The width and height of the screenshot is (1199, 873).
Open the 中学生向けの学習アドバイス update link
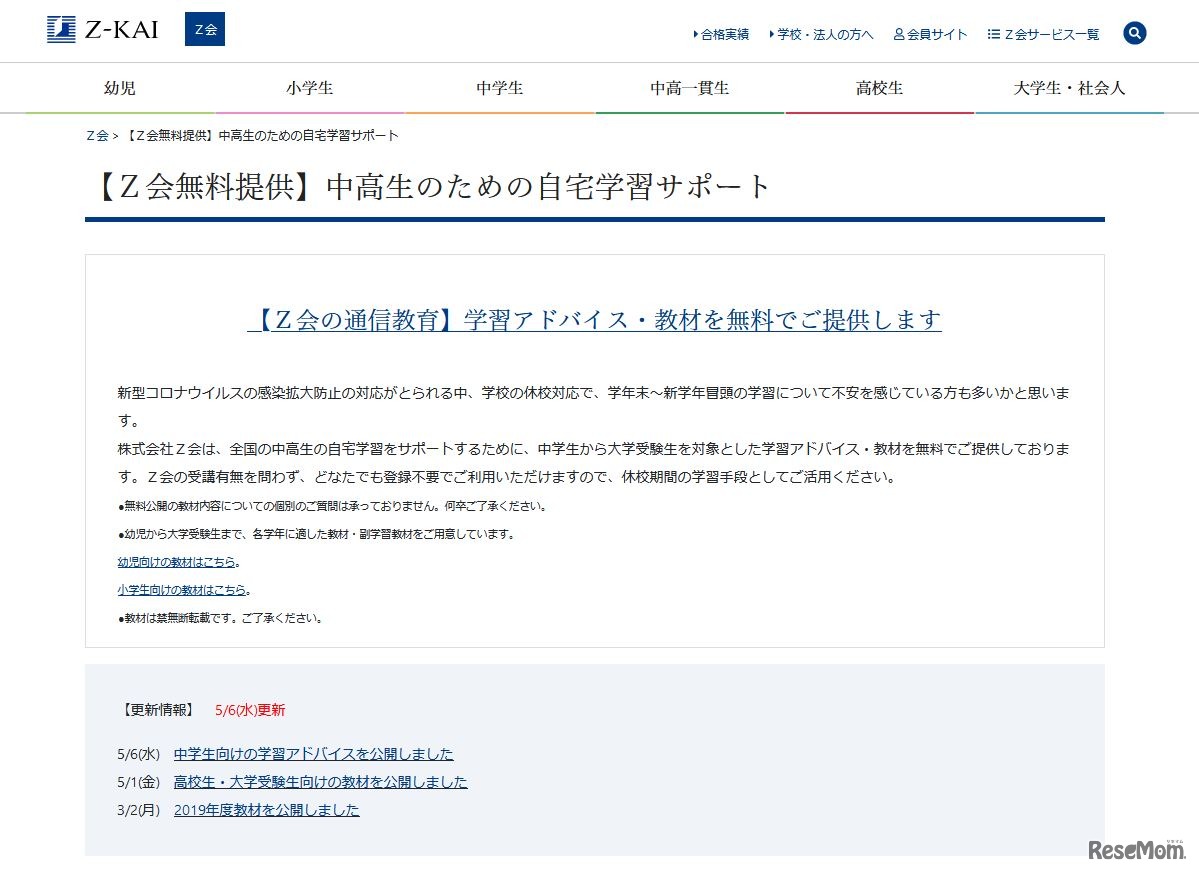(313, 753)
